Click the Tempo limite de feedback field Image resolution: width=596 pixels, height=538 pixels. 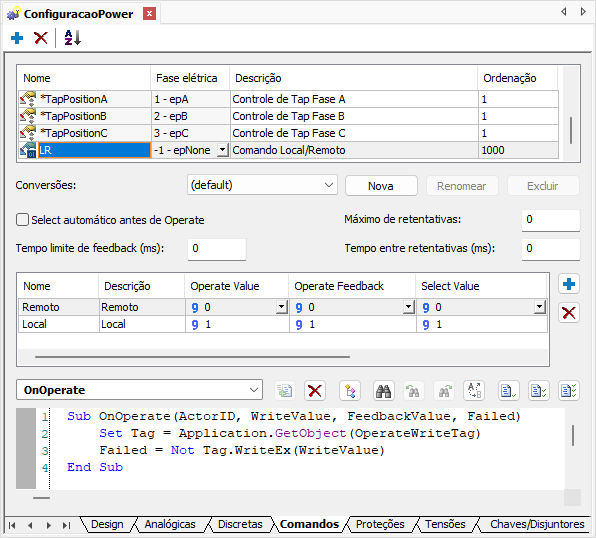click(x=217, y=249)
